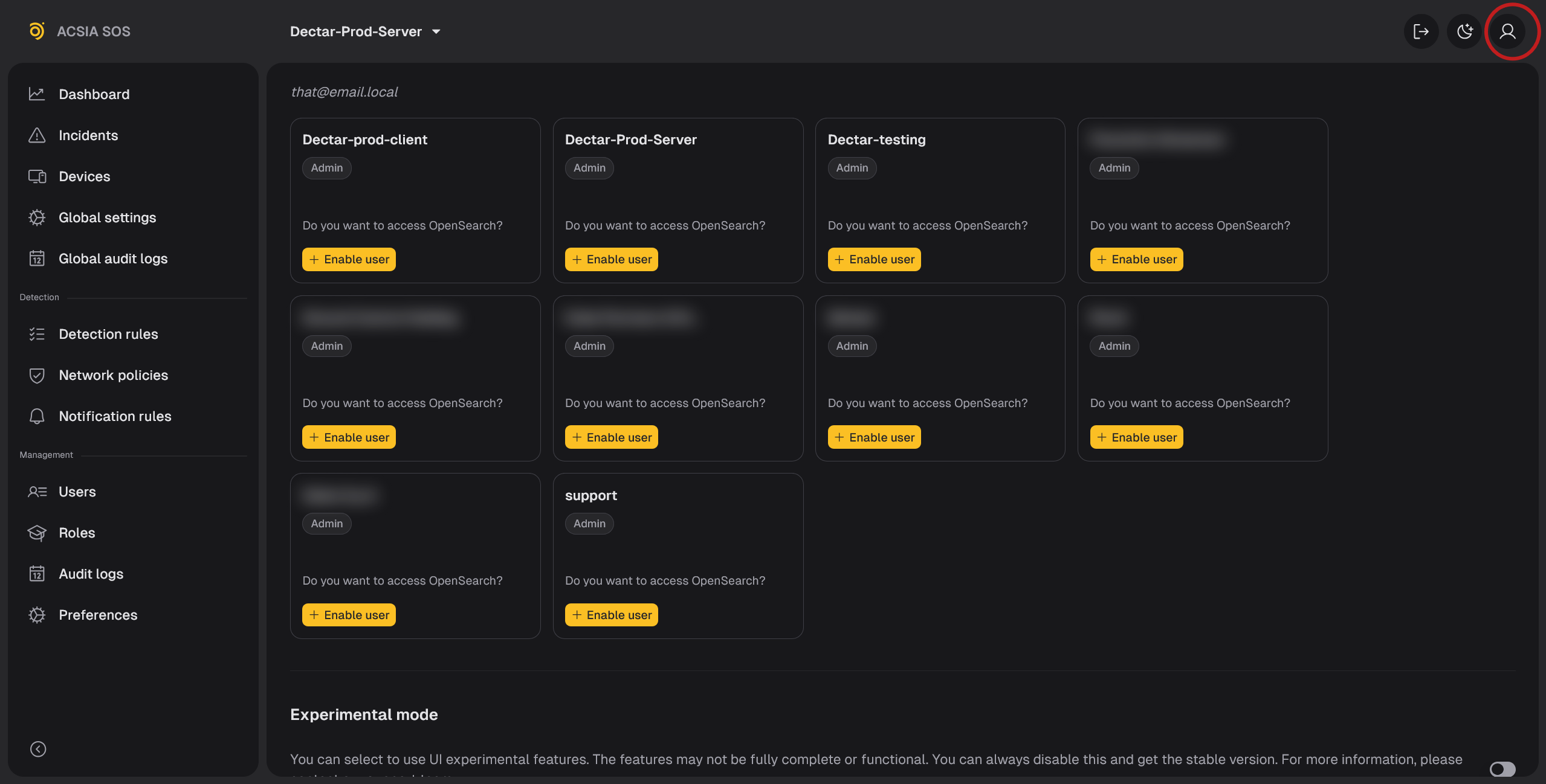Click the Admin badge on Dectar-prod-client
Screen dimensions: 1546x784
pyautogui.click(x=326, y=168)
